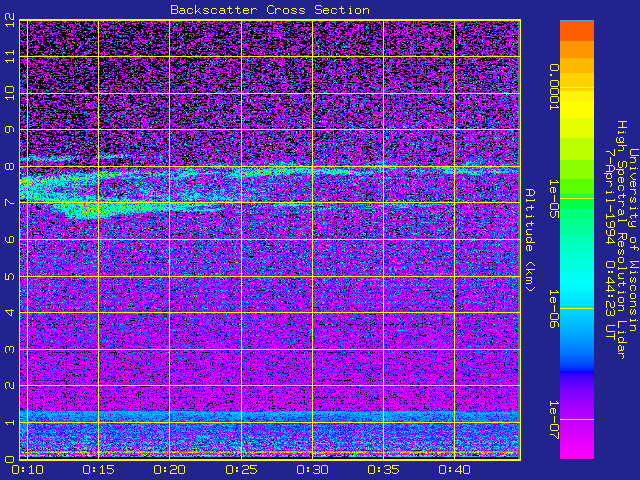
Task: Click altitude label 7 on the axis
Action: pyautogui.click(x=10, y=202)
